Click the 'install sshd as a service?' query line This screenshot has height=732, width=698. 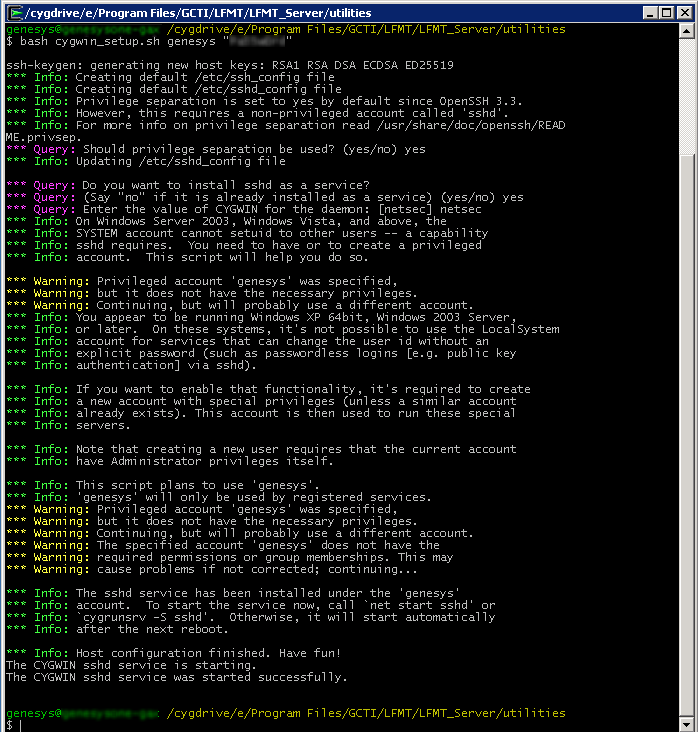click(x=188, y=185)
